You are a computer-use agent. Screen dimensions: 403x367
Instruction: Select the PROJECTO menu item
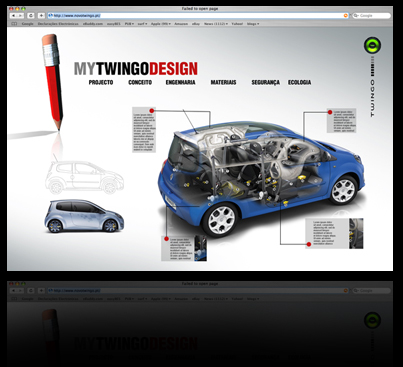pos(101,82)
